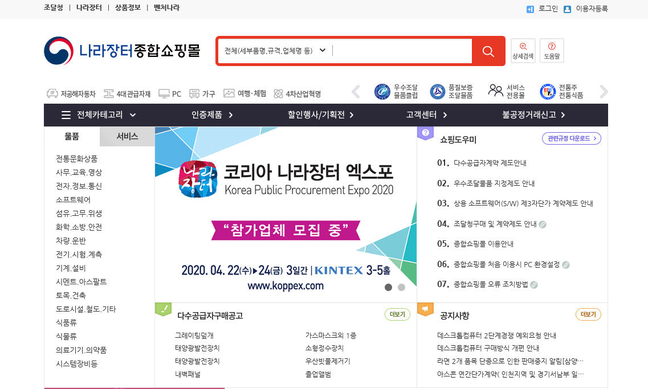Open 상용 소프트웨어(S/W) 제3자단가 계약제도 안내
The width and height of the screenshot is (648, 389).
click(523, 204)
